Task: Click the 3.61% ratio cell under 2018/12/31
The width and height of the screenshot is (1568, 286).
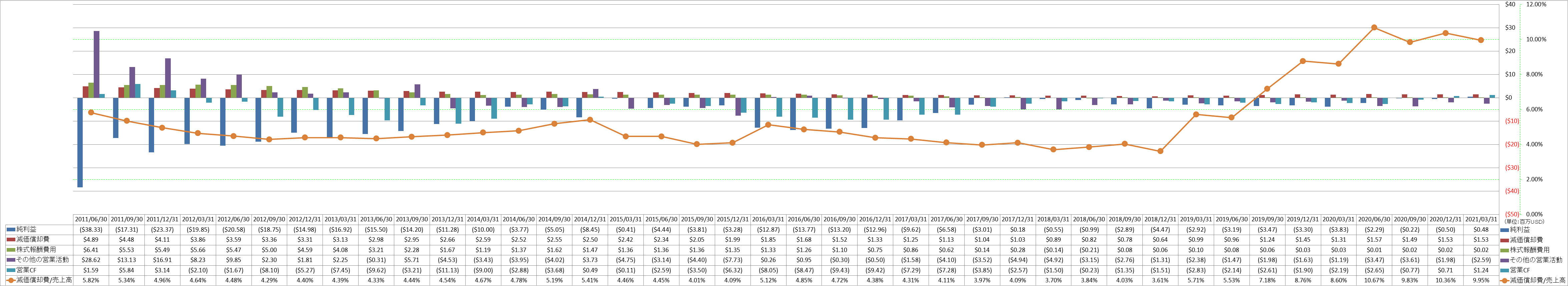Action: [1160, 281]
